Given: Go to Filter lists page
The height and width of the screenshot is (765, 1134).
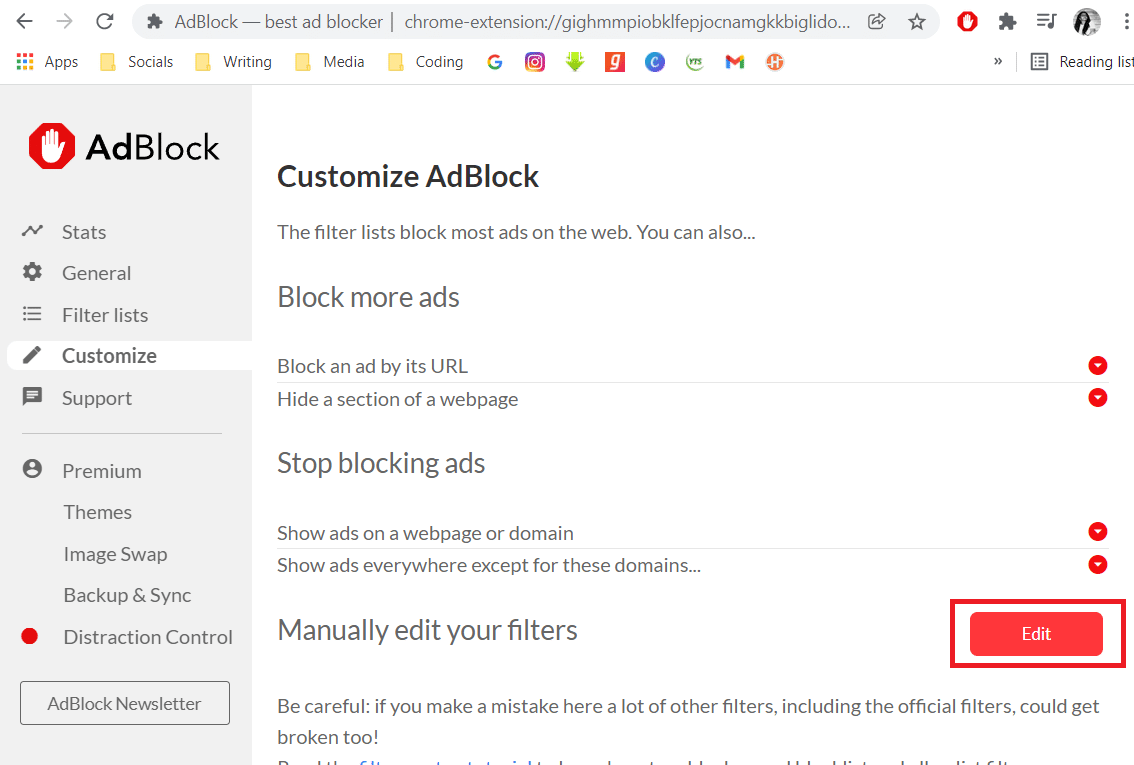Looking at the screenshot, I should pyautogui.click(x=105, y=315).
